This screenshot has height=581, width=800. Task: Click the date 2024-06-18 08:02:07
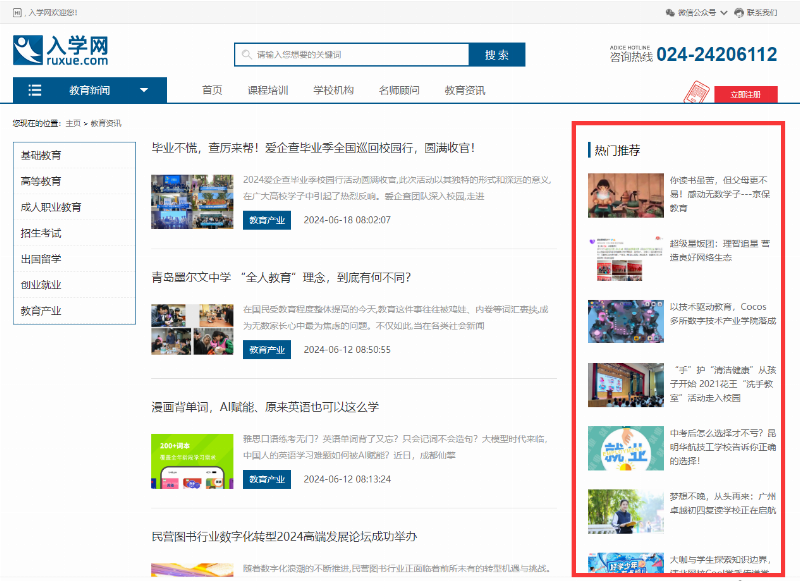coord(347,220)
